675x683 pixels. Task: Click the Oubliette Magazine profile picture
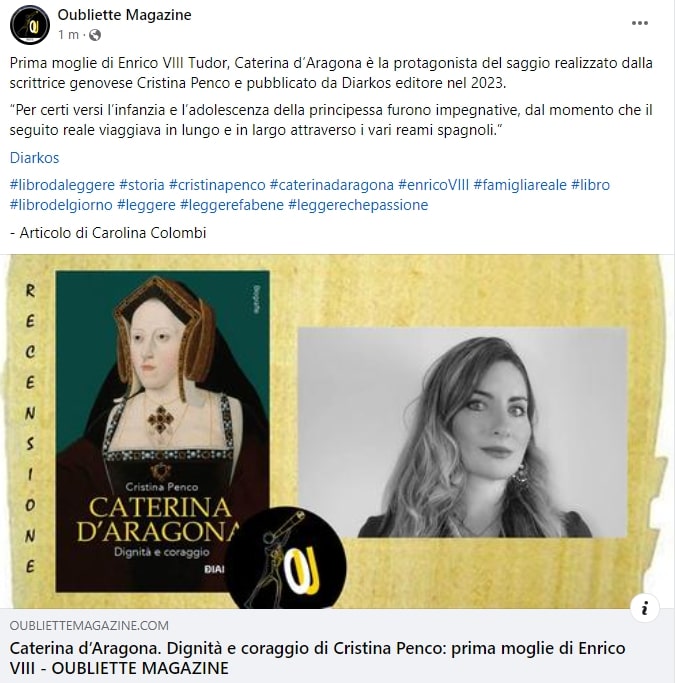(30, 25)
